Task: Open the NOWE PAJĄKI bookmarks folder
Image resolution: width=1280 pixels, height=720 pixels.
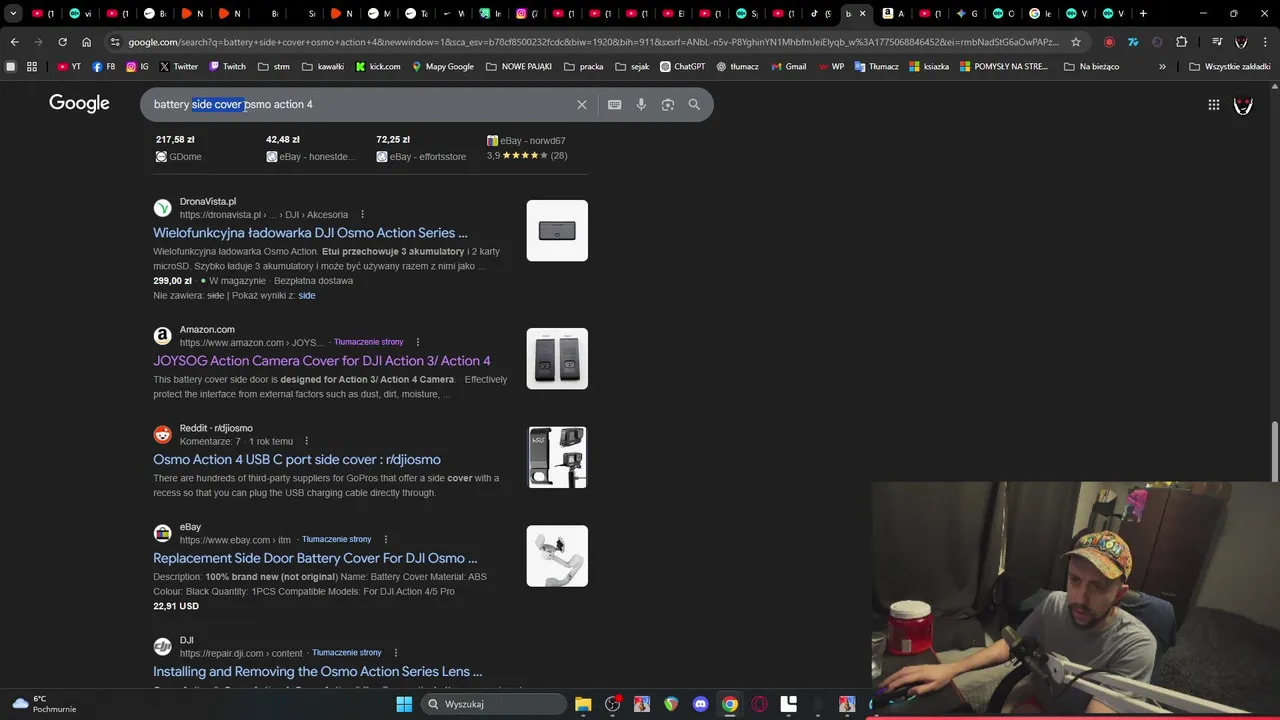Action: pyautogui.click(x=519, y=66)
